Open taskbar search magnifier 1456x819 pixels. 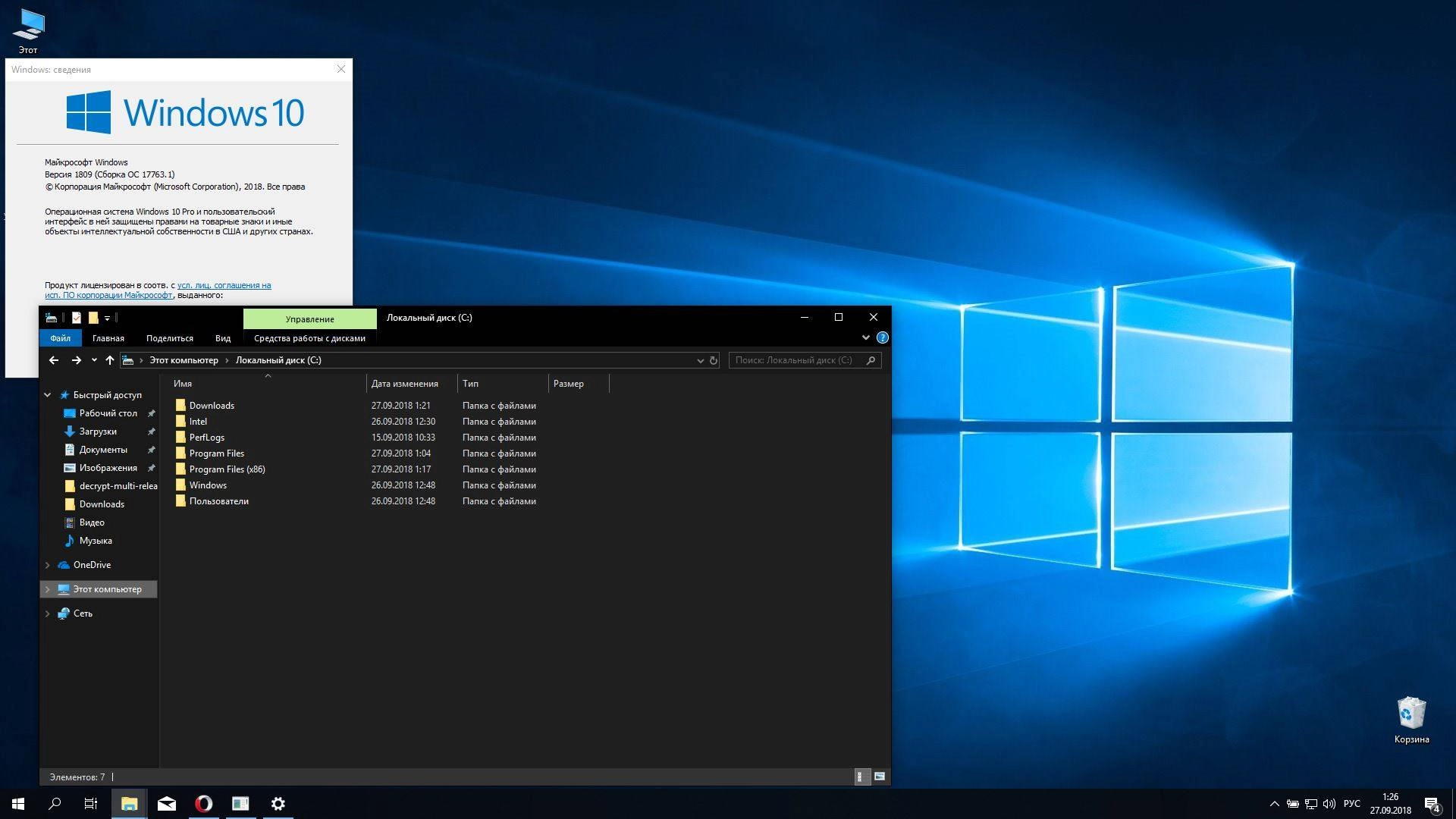coord(55,804)
